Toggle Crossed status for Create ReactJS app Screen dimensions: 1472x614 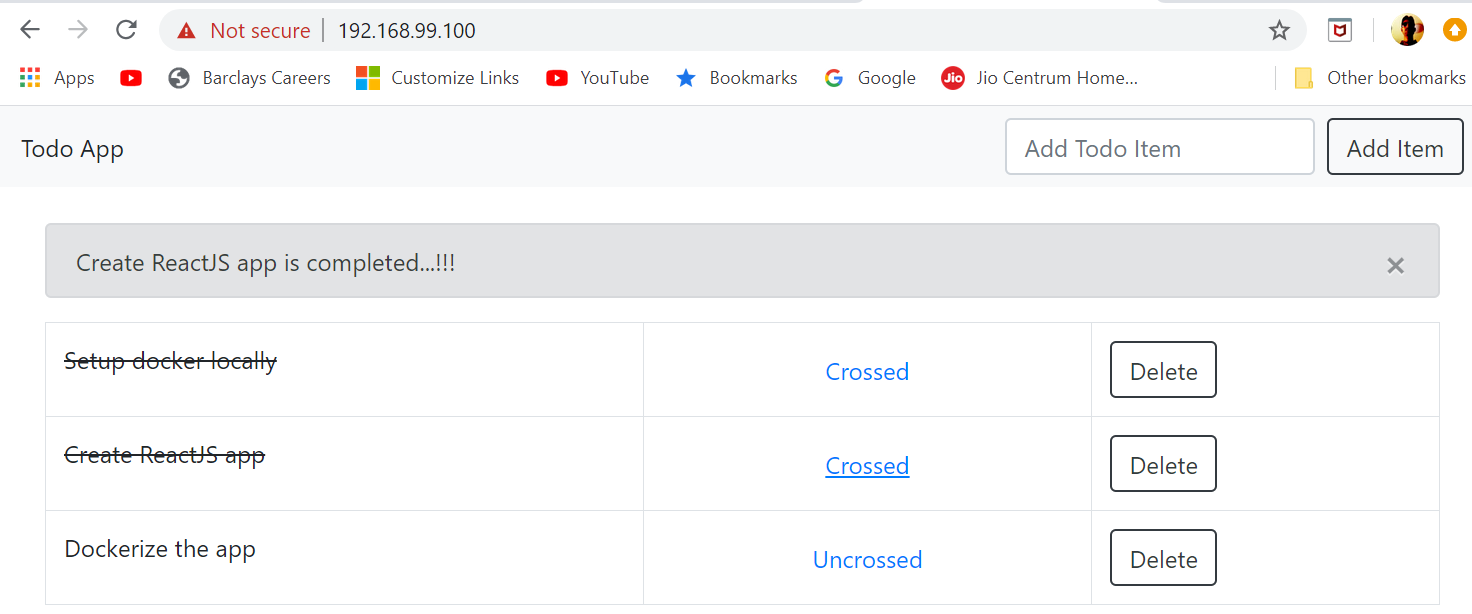[867, 466]
